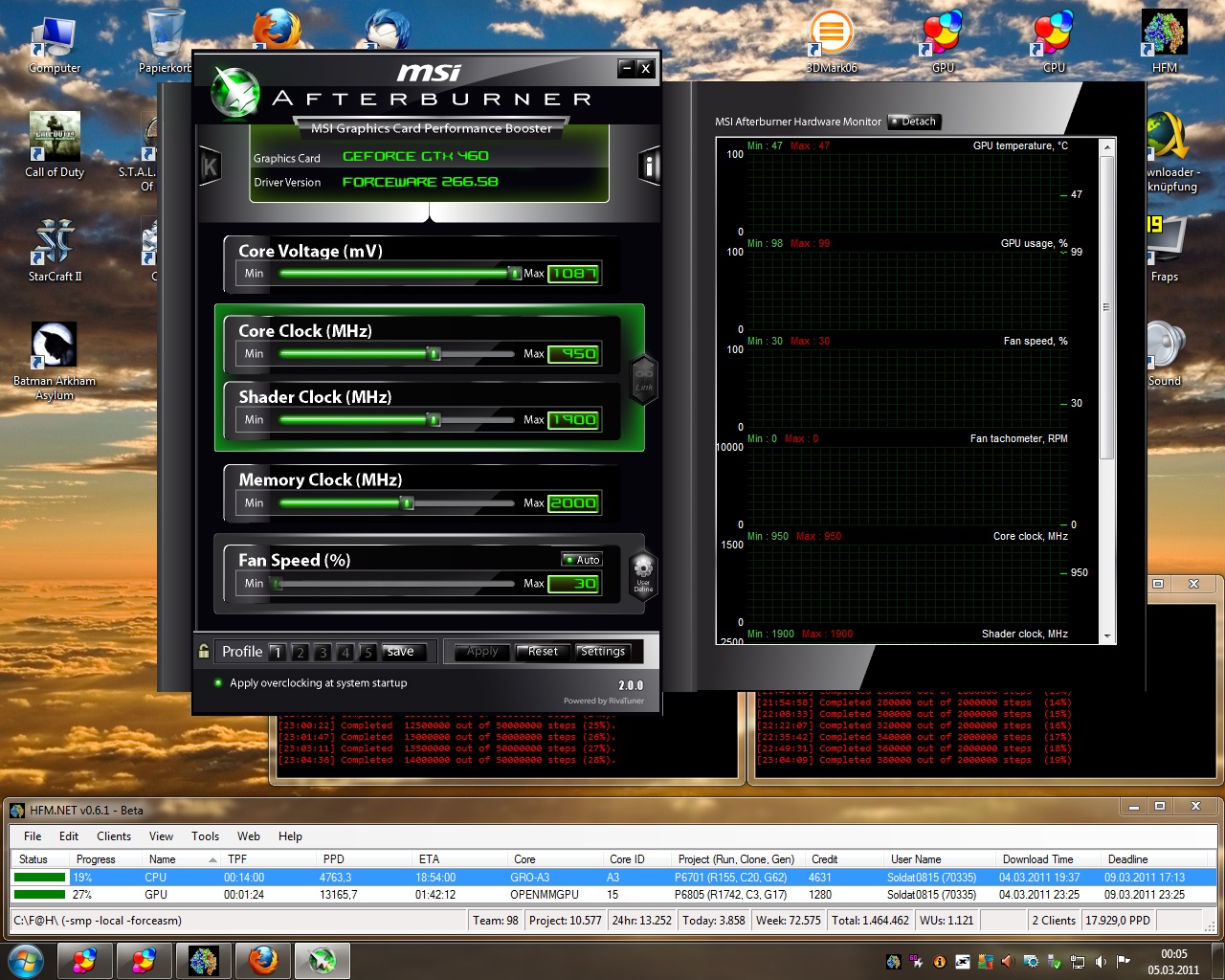Select Afterburner Profile 5
1225x980 pixels.
367,652
